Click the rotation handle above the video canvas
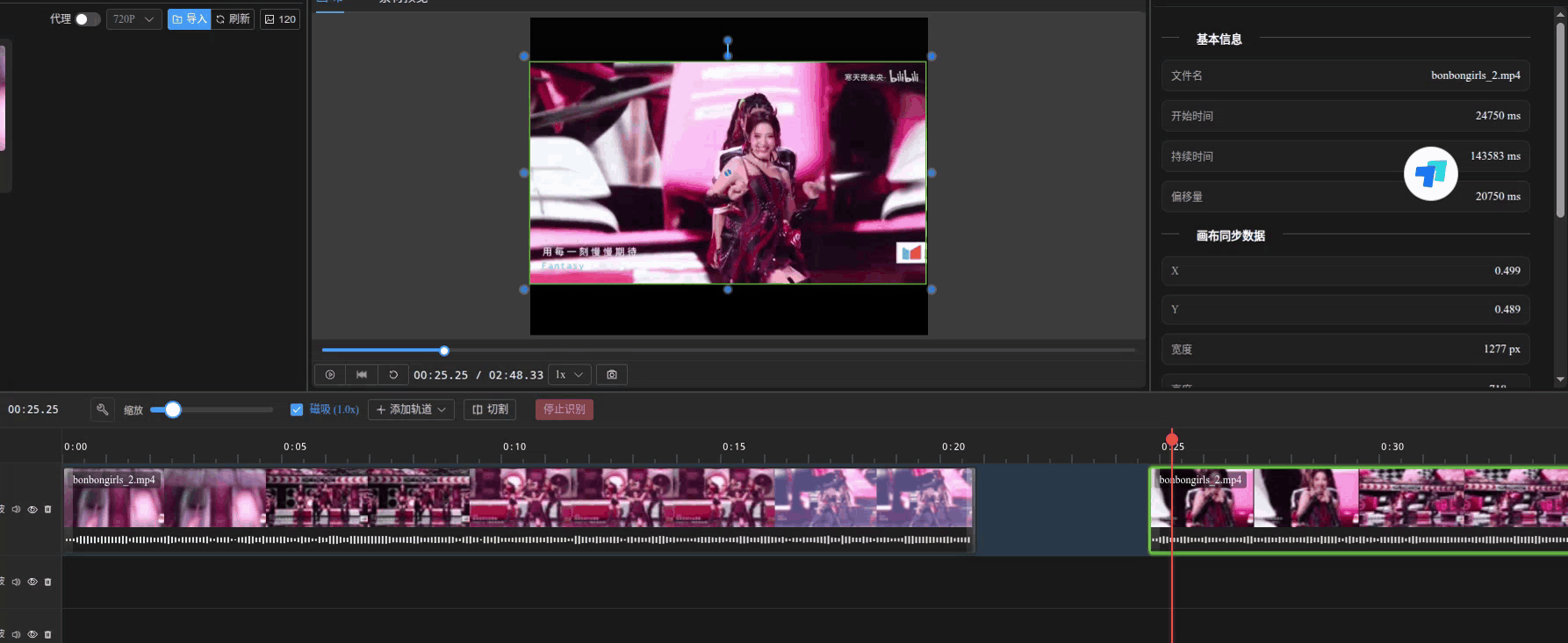The image size is (1568, 643). tap(728, 40)
